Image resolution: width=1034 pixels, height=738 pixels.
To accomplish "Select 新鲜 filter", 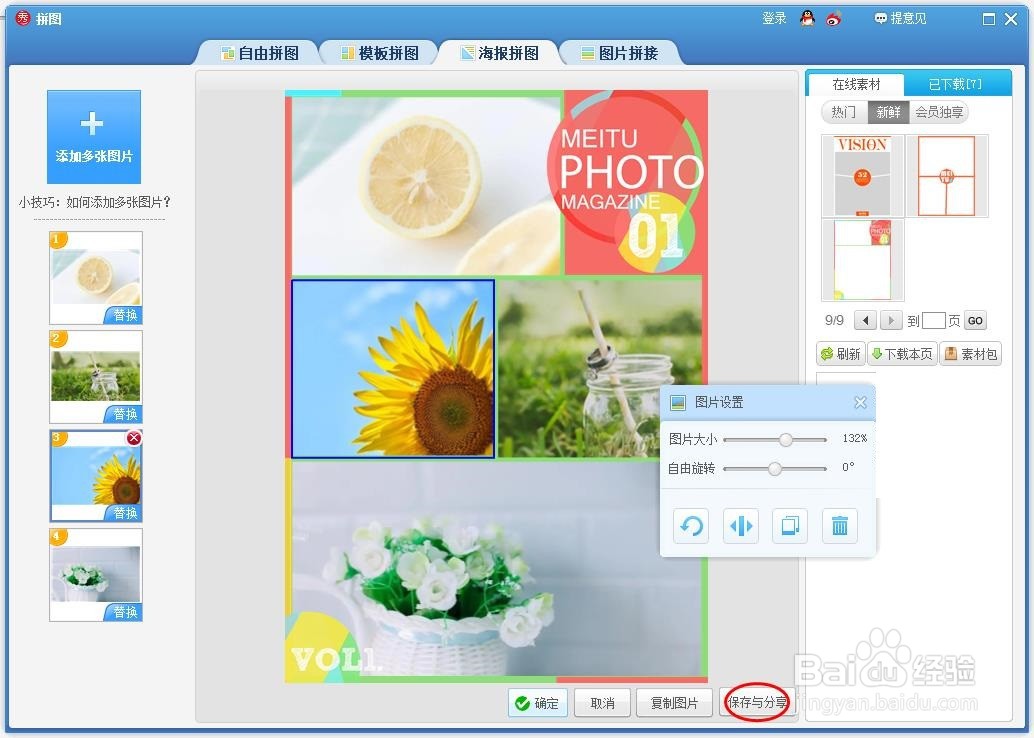I will (888, 112).
